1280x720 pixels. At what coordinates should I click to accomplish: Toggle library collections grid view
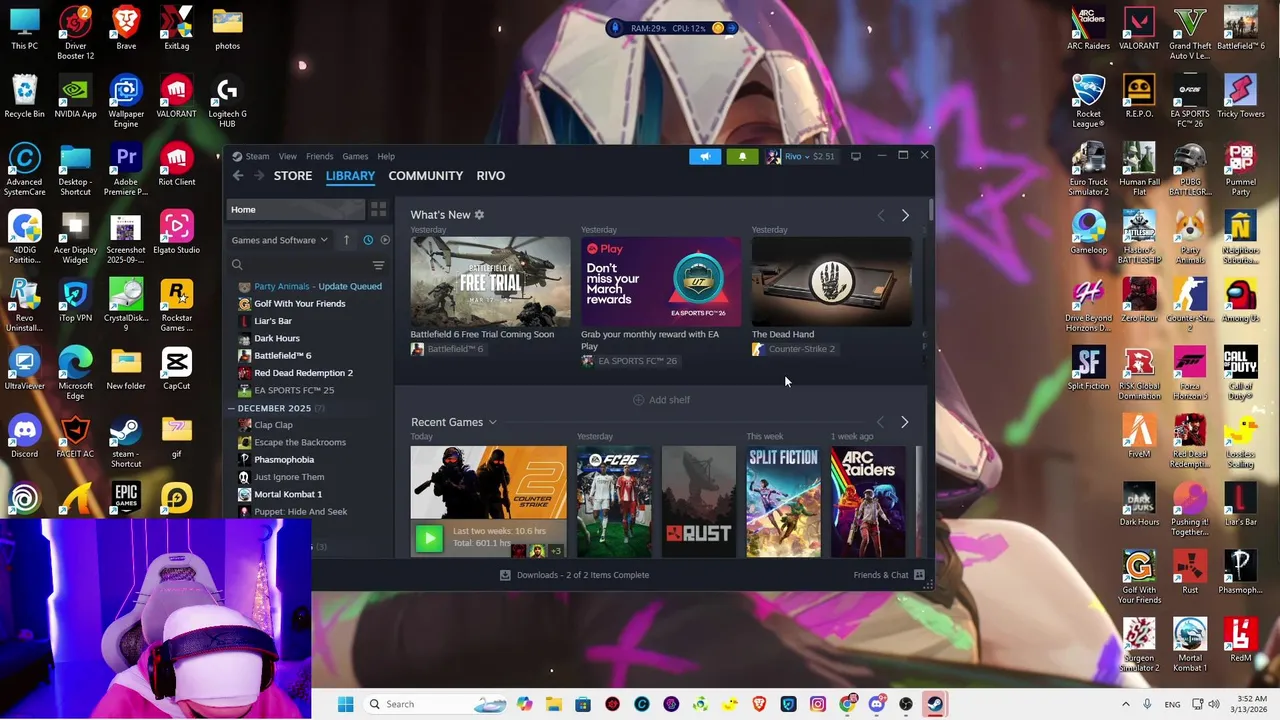tap(378, 210)
